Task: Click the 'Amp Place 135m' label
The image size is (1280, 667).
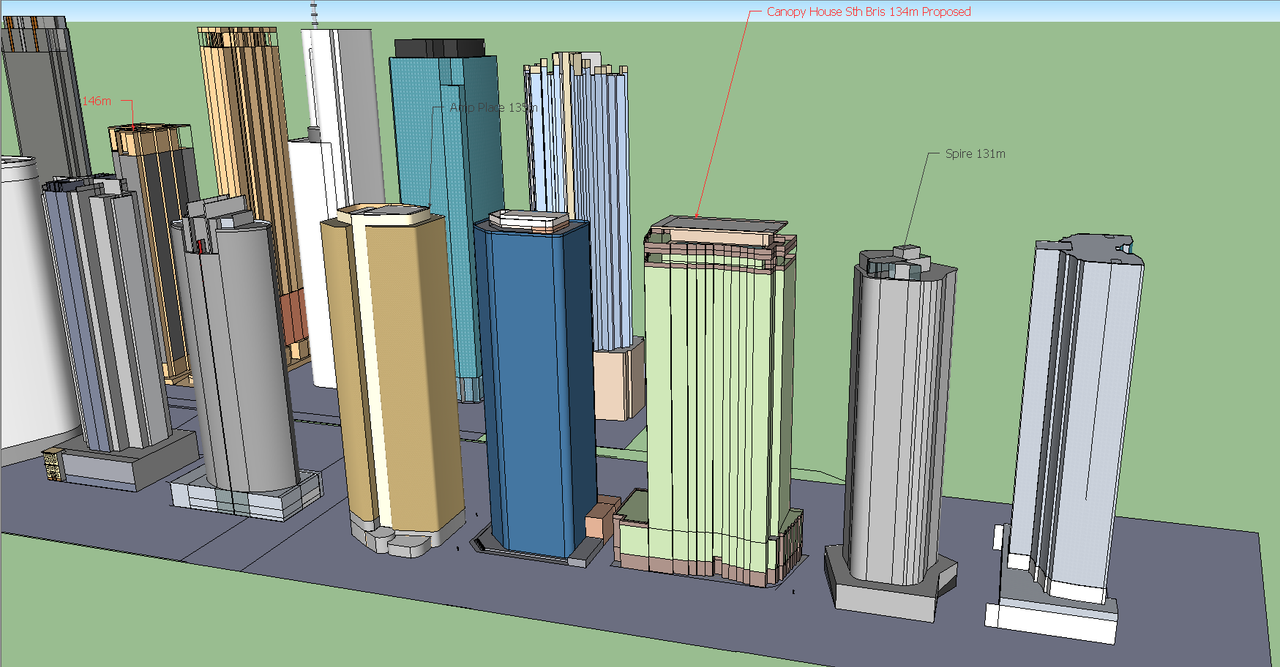Action: pyautogui.click(x=493, y=107)
